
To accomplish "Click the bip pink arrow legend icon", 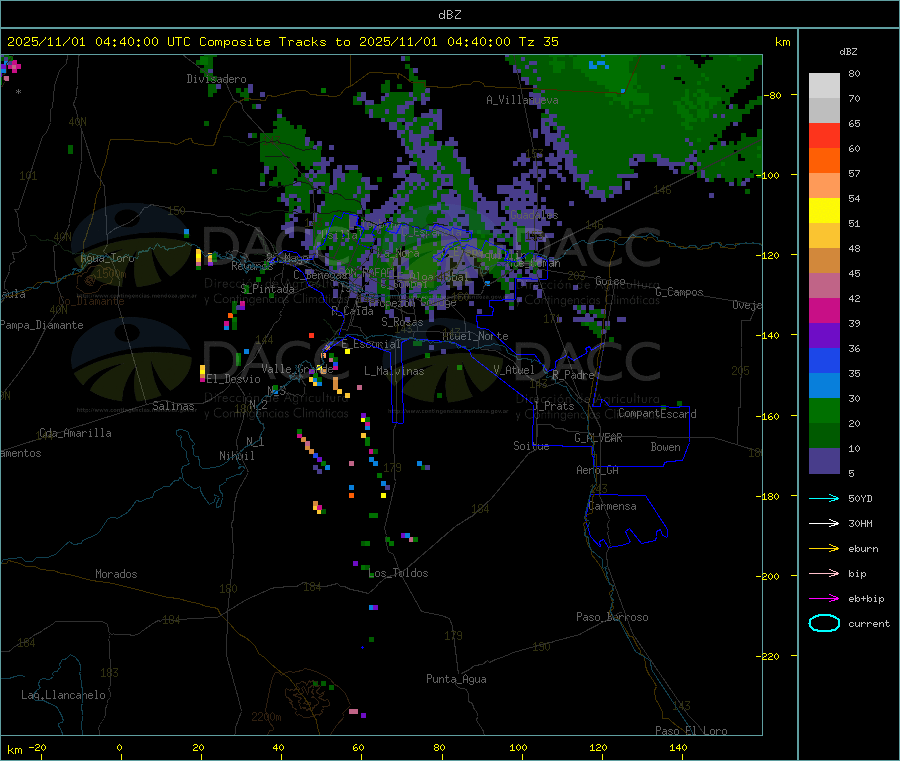I will [x=824, y=573].
